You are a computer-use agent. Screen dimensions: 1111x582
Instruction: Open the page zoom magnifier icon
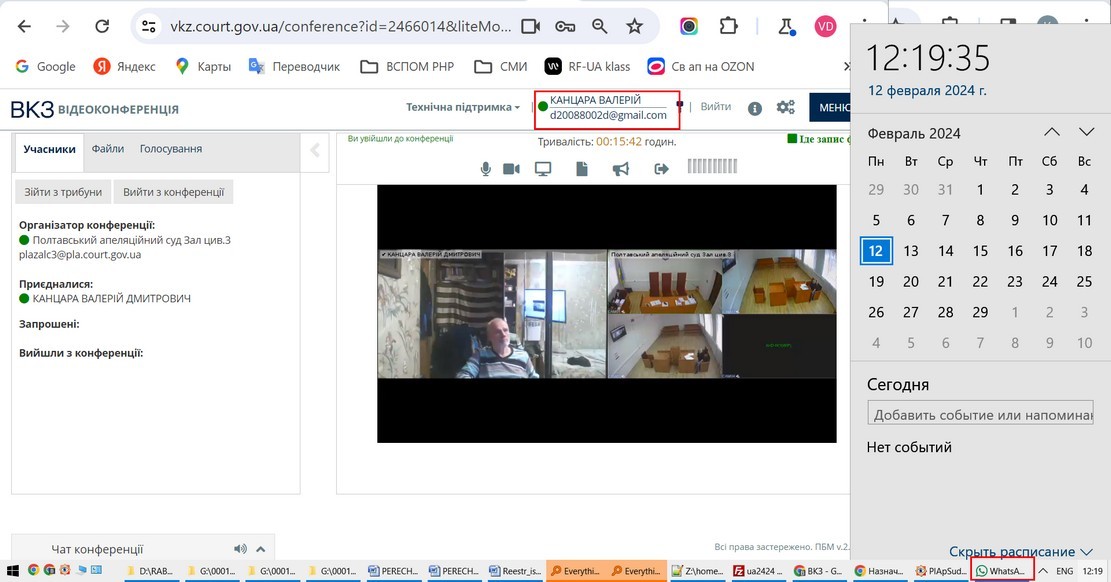tap(599, 26)
